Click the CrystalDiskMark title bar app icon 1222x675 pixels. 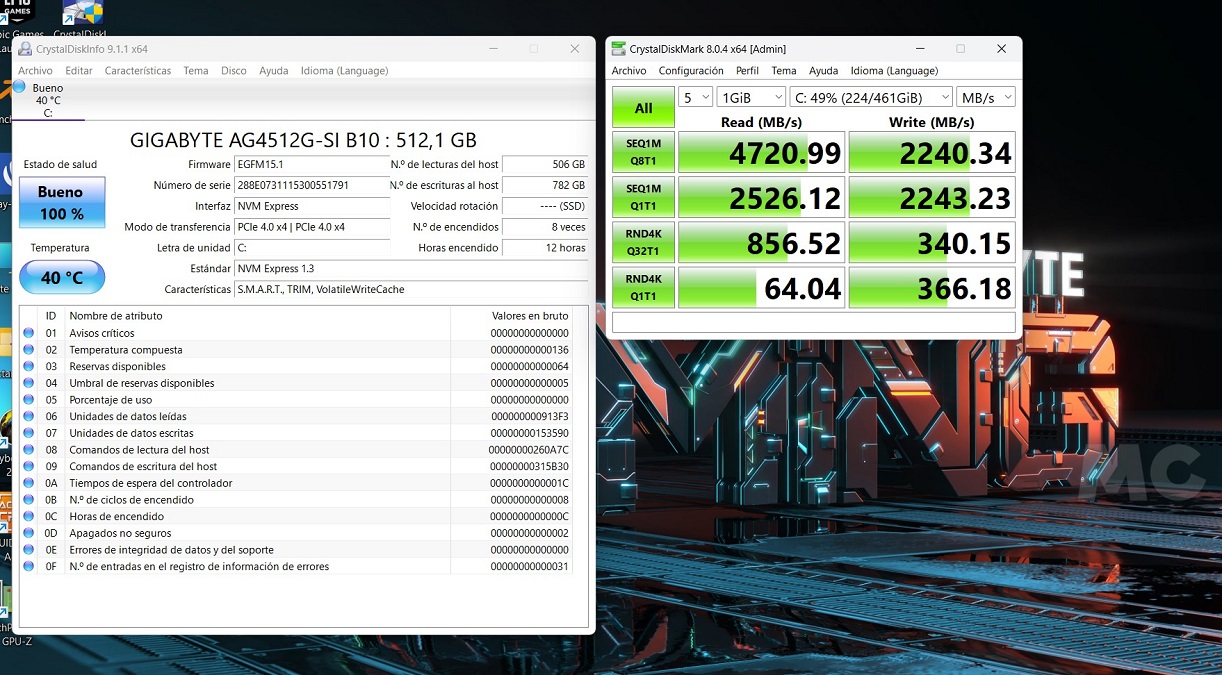click(x=619, y=49)
